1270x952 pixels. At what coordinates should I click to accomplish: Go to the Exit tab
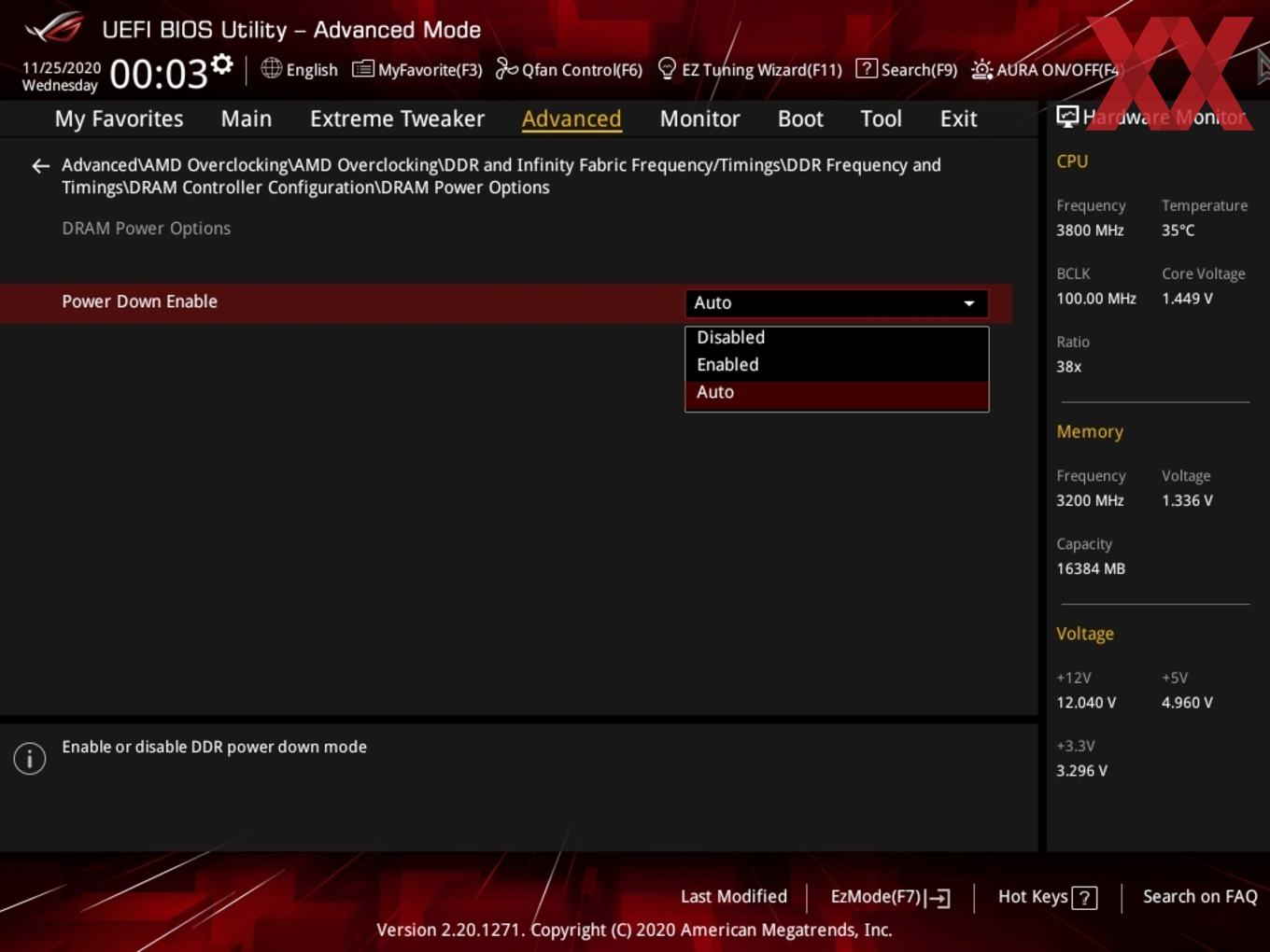[958, 119]
